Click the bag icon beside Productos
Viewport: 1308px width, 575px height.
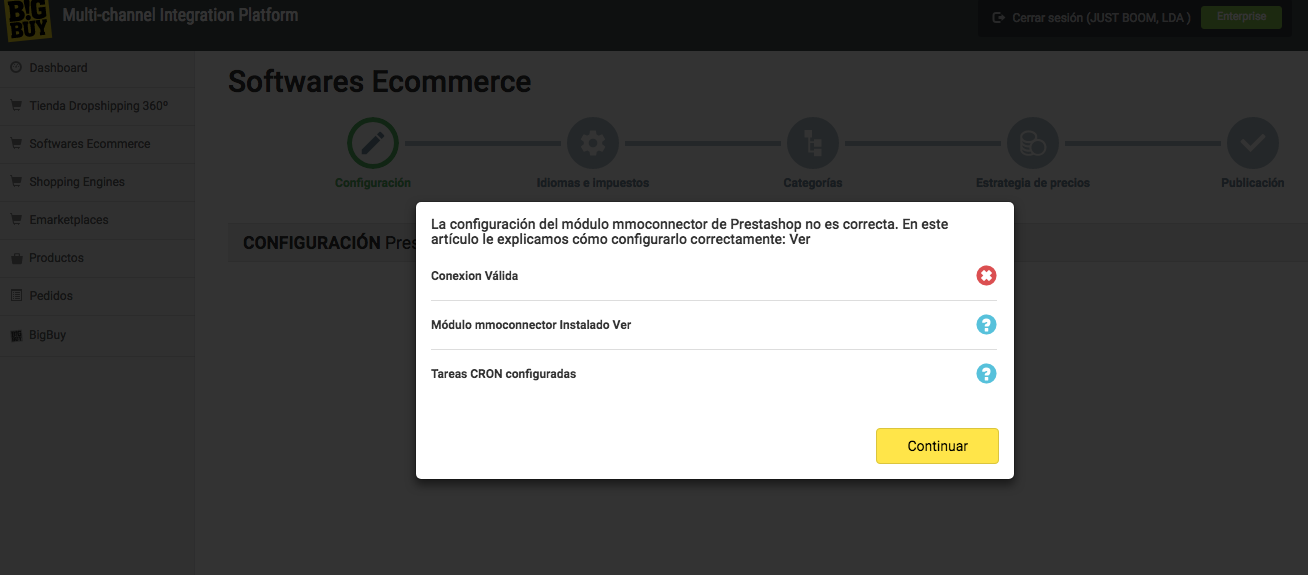tap(16, 258)
